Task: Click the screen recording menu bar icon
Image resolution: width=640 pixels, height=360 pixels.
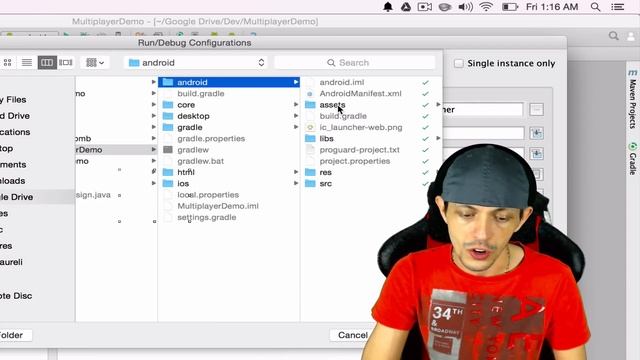Action: coord(424,7)
